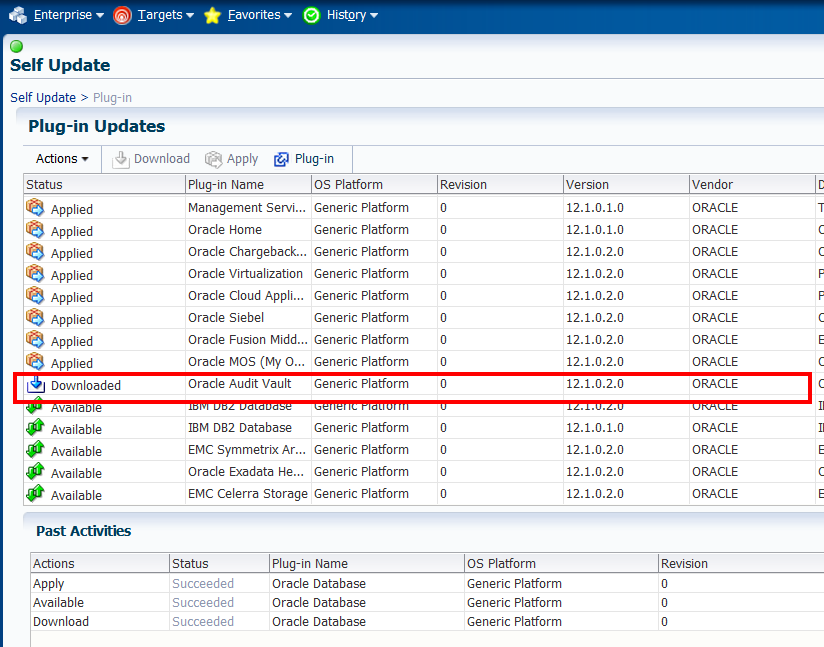Click the Past Activities Plug-in Name header
This screenshot has width=824, height=647.
(x=367, y=563)
